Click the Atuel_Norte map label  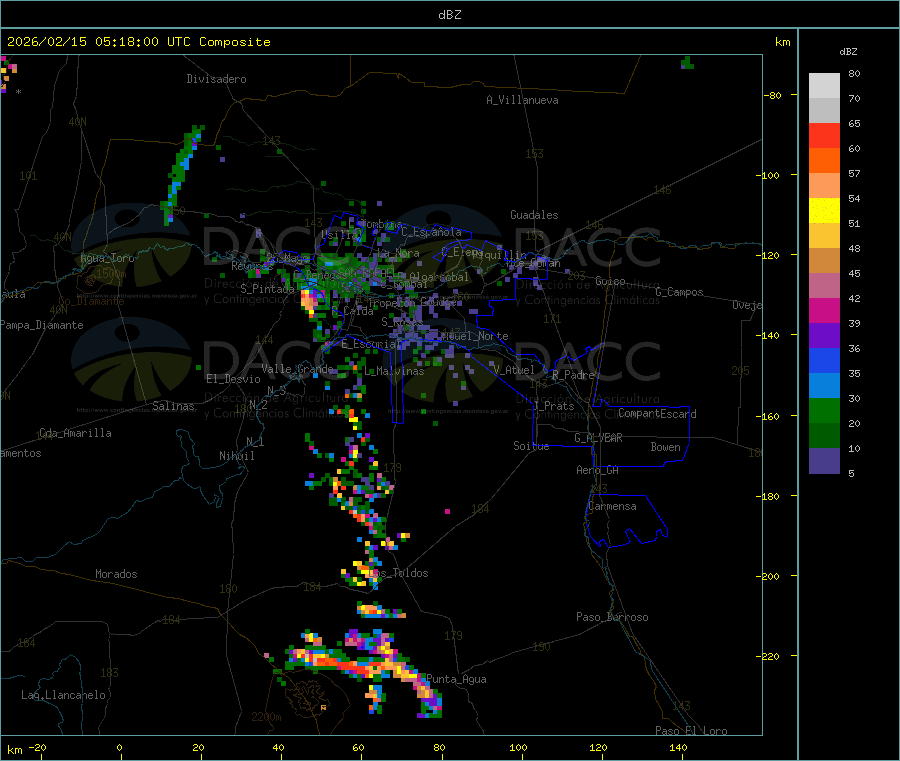(x=475, y=336)
